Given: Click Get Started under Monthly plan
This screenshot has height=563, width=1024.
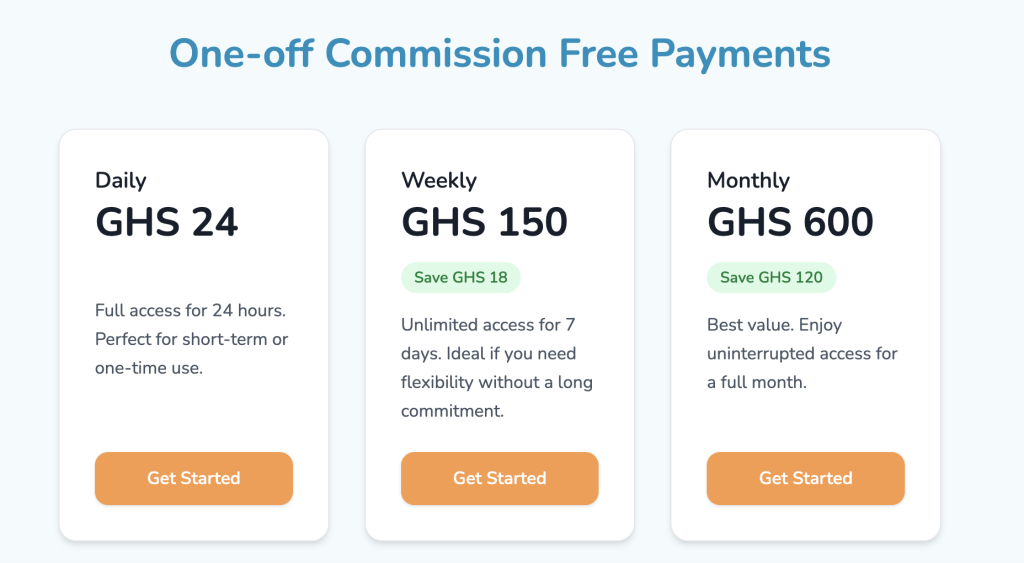Looking at the screenshot, I should click(805, 478).
